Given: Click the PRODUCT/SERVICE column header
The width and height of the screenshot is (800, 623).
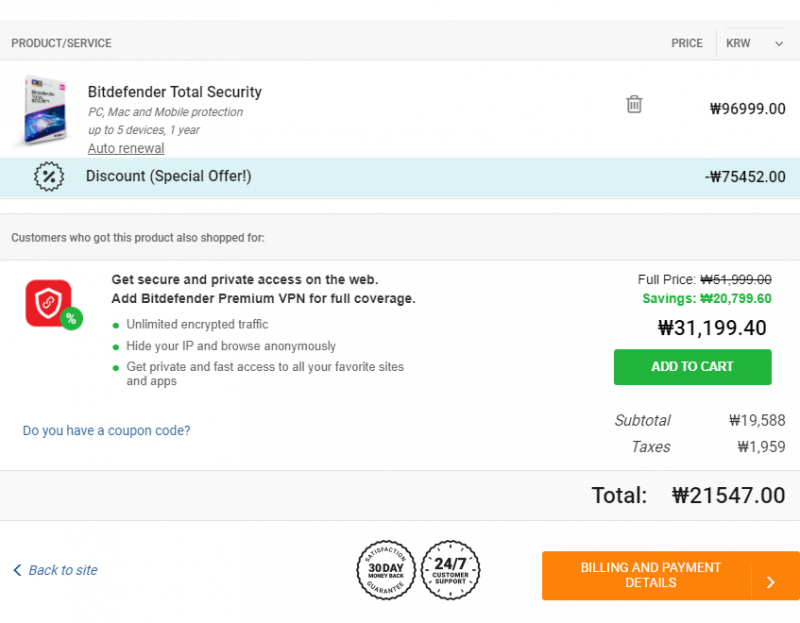Looking at the screenshot, I should tap(61, 43).
